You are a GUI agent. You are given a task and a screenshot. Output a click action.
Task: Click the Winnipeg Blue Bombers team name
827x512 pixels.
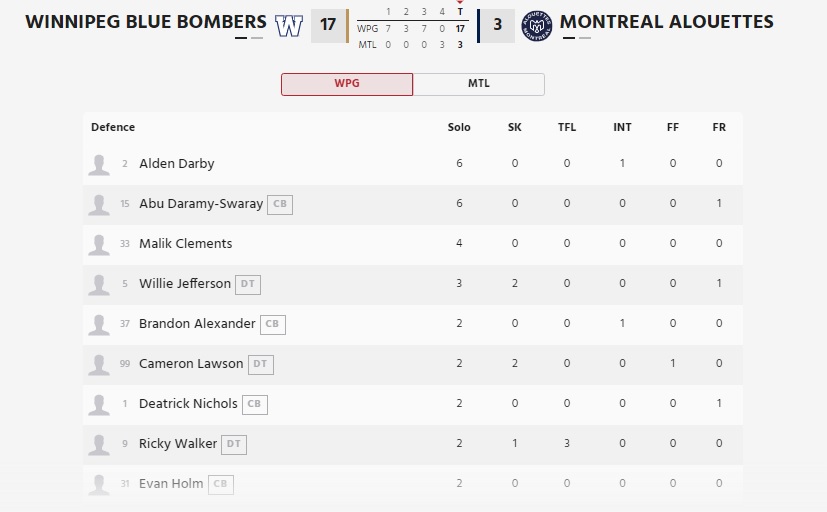(146, 21)
